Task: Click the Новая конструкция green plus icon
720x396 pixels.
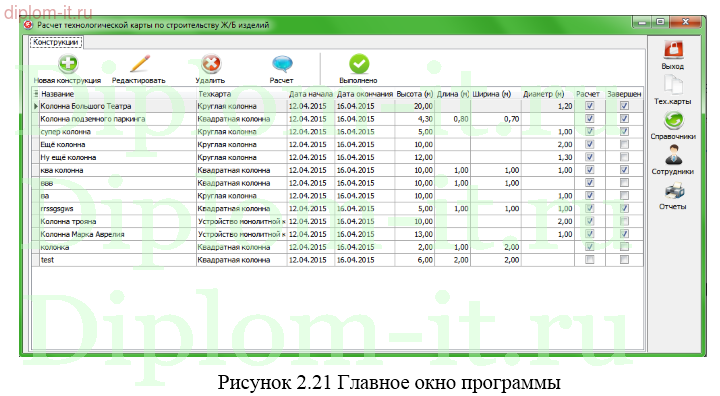Action: coord(68,63)
